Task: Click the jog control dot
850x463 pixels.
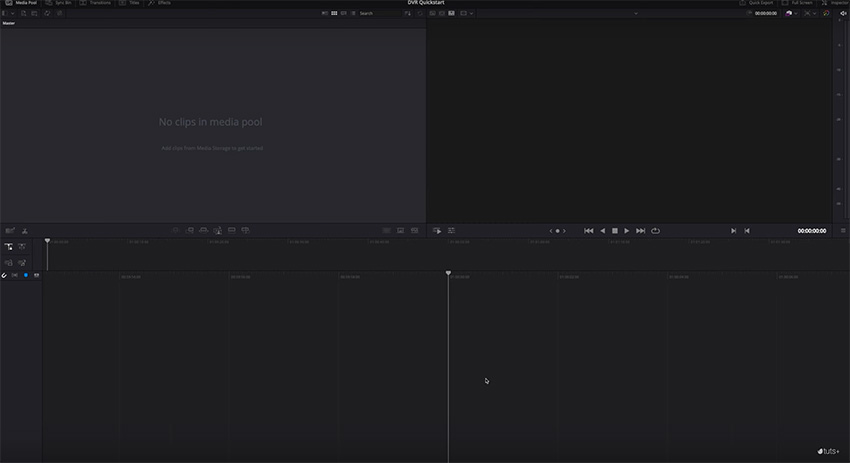Action: 557,231
